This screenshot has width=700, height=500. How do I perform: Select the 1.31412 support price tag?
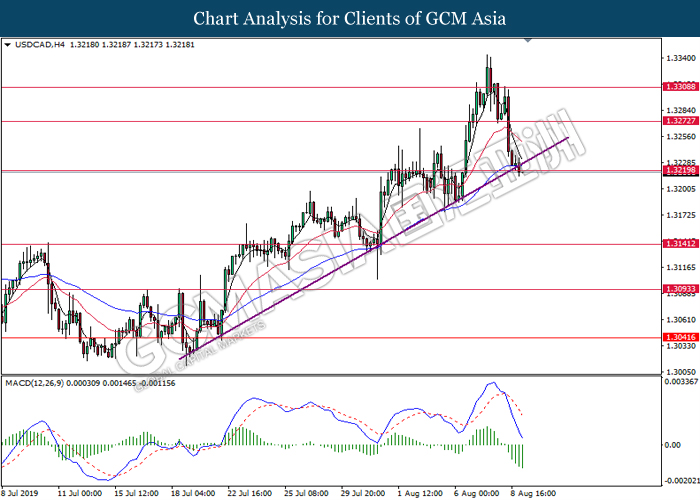click(680, 243)
